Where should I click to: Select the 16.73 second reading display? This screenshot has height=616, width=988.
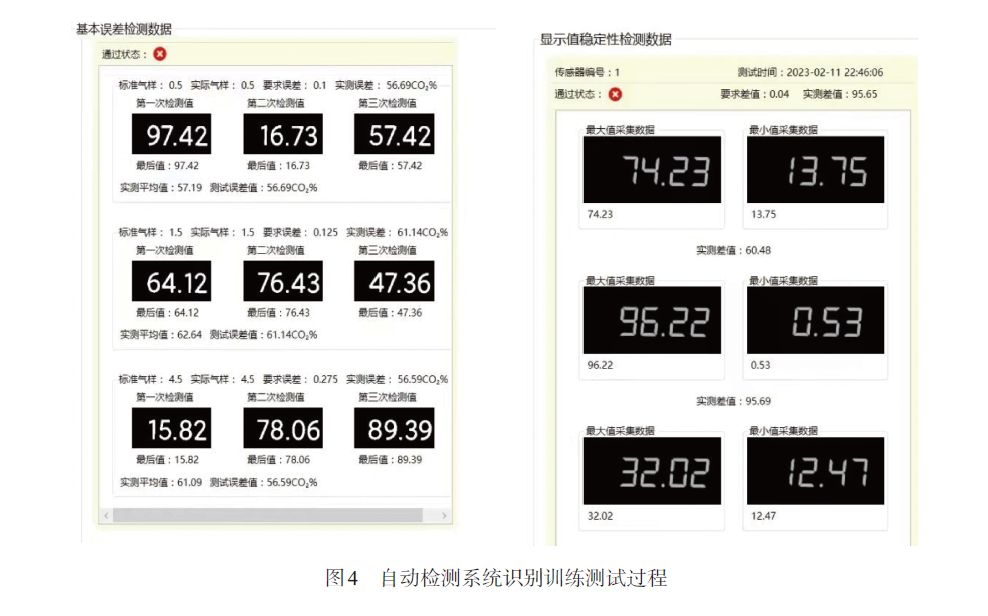283,134
